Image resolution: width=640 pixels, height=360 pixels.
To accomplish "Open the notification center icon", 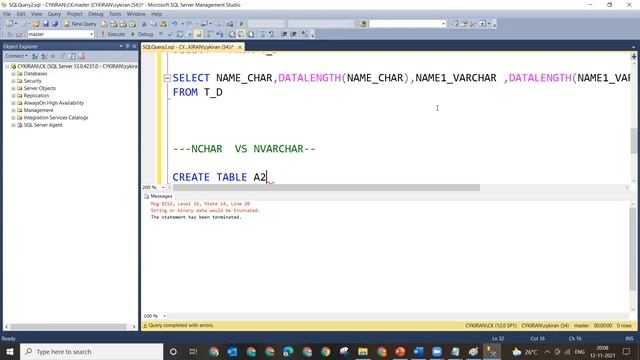I will point(627,352).
